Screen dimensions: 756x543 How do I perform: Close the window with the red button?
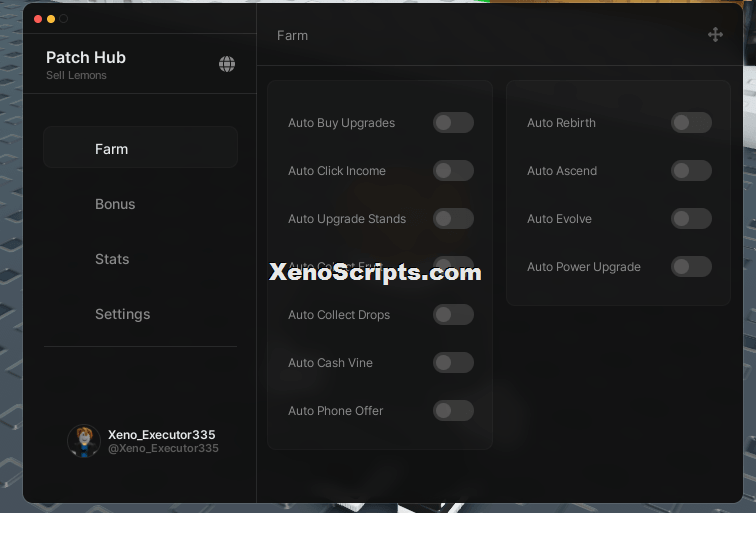38,19
